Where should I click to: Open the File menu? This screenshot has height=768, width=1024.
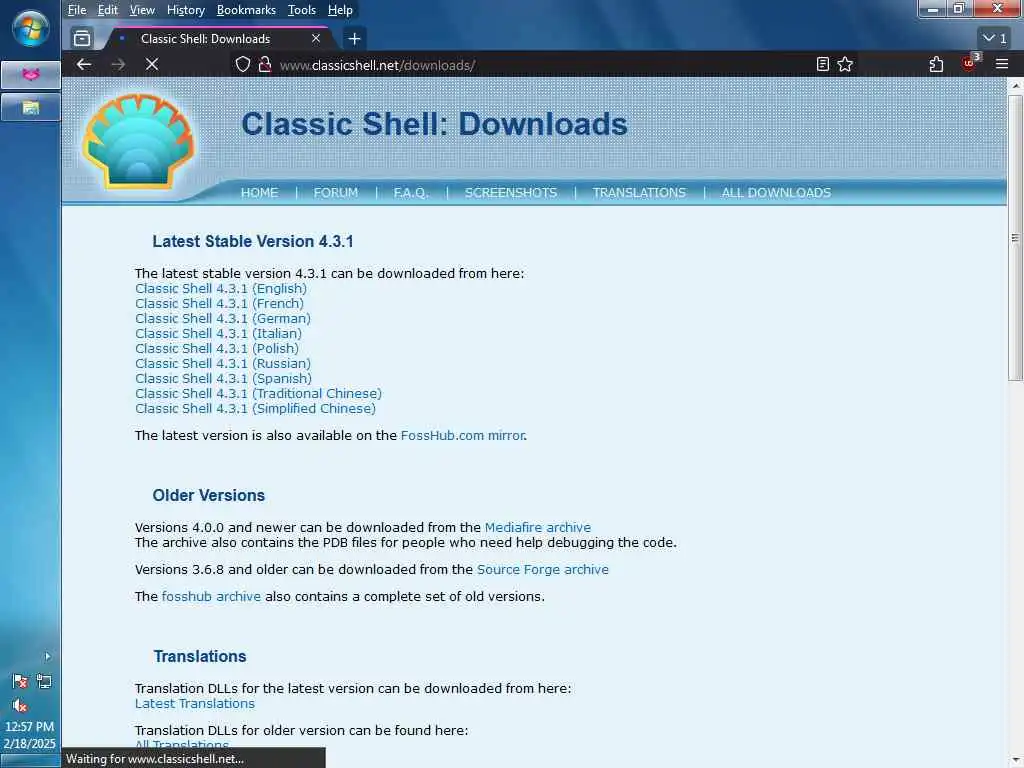click(x=76, y=10)
